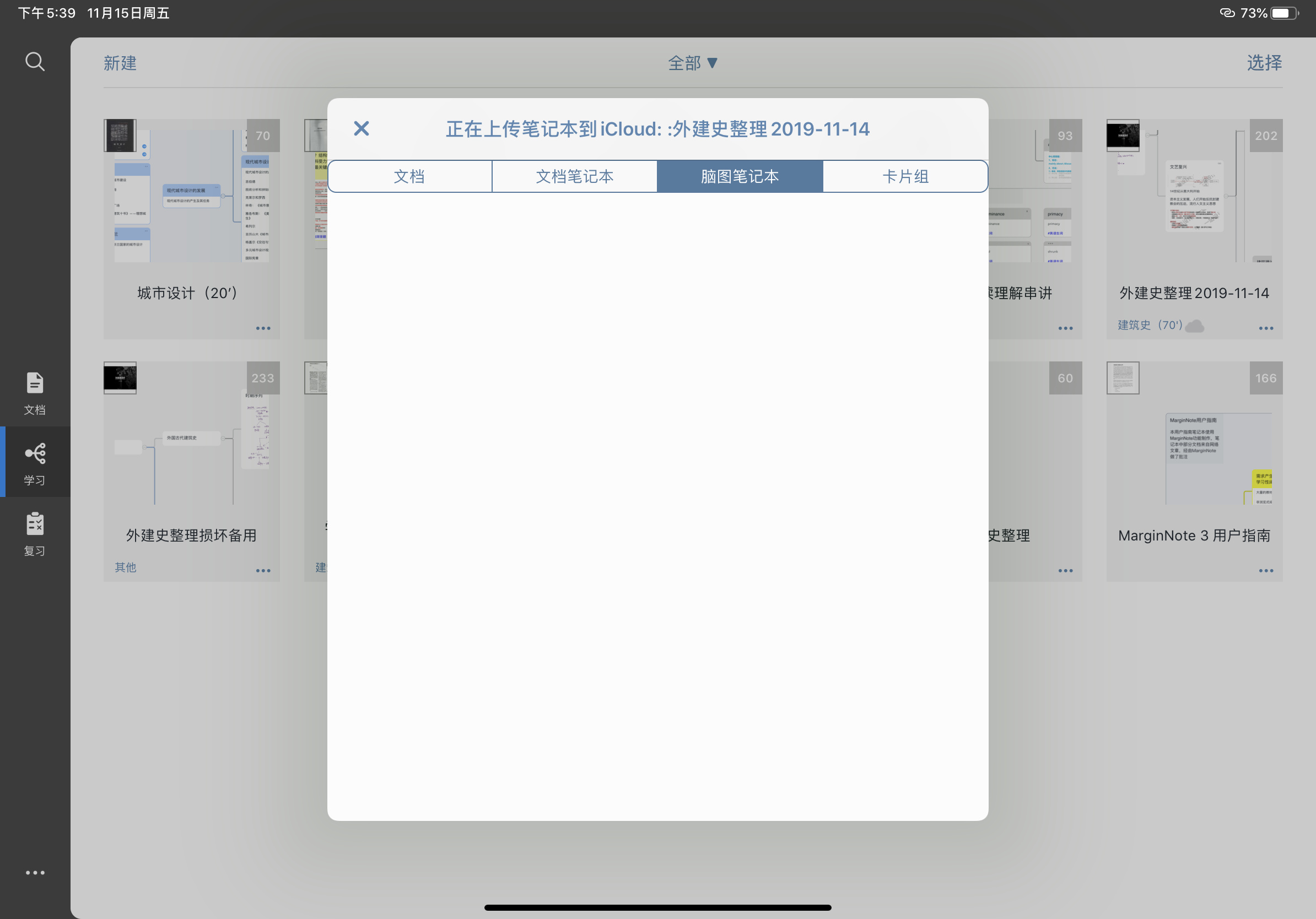Viewport: 1316px width, 919px height.
Task: Tap the battery indicator in status bar
Action: point(1285,13)
